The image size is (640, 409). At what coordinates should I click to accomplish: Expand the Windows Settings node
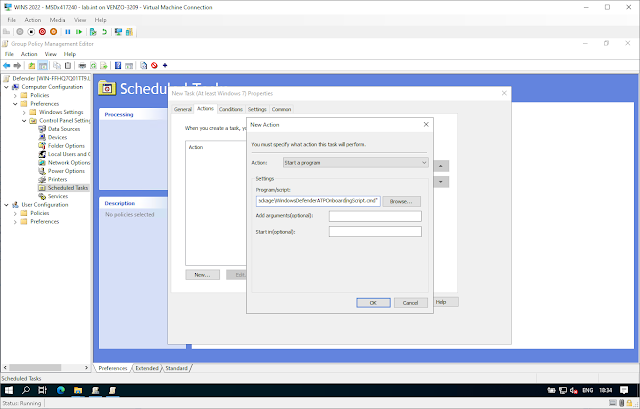click(x=24, y=112)
